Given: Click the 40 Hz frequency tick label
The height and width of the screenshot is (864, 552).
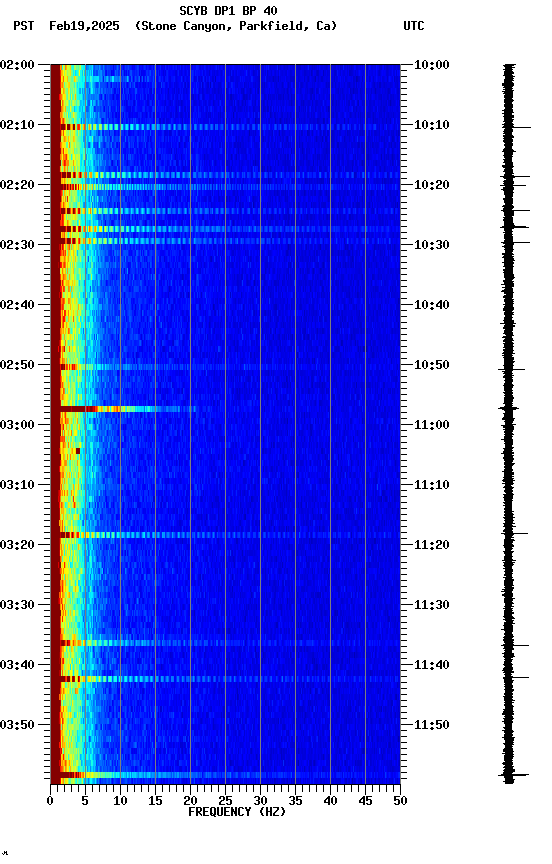Looking at the screenshot, I should 330,801.
